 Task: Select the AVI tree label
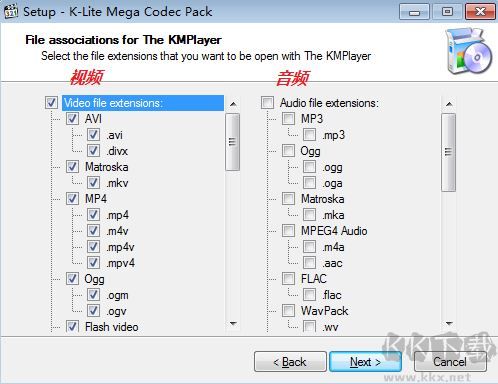(93, 119)
